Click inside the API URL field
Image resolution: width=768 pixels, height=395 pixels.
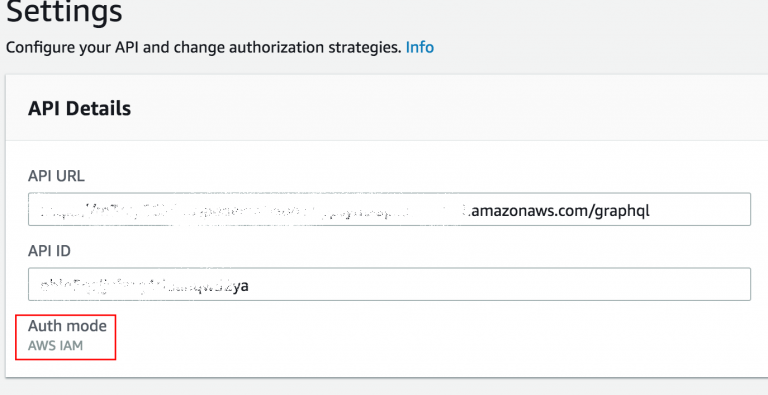(x=389, y=209)
